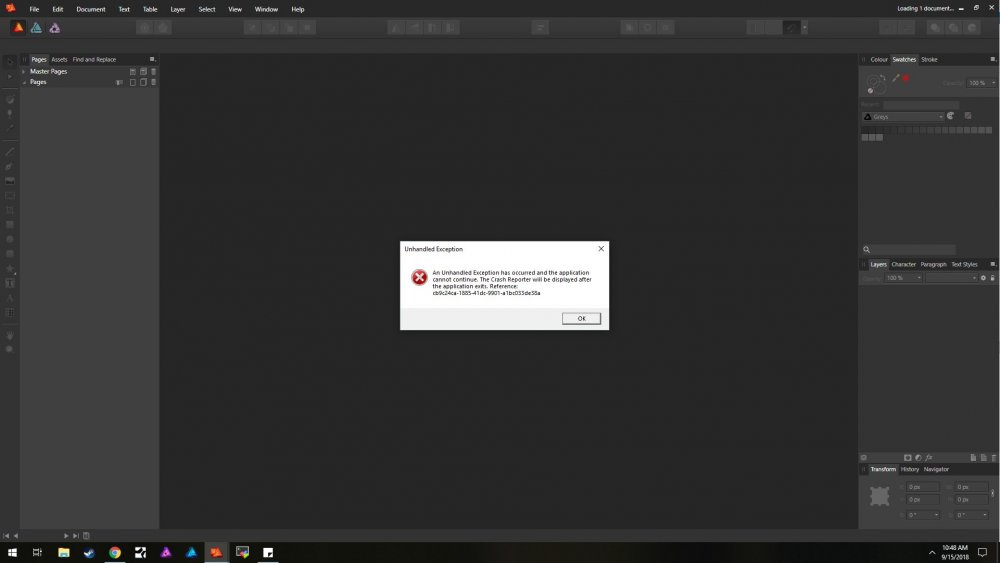
Task: Switch to the Navigator tab
Action: (x=936, y=469)
